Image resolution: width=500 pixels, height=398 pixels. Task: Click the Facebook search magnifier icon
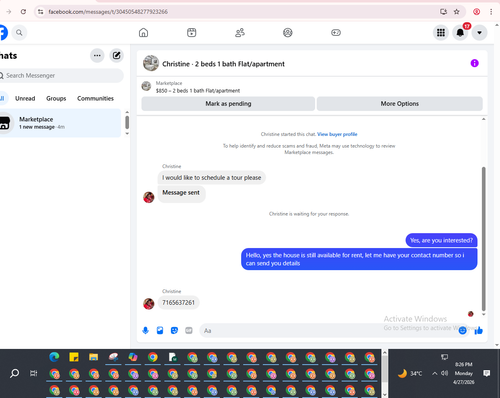(x=19, y=33)
